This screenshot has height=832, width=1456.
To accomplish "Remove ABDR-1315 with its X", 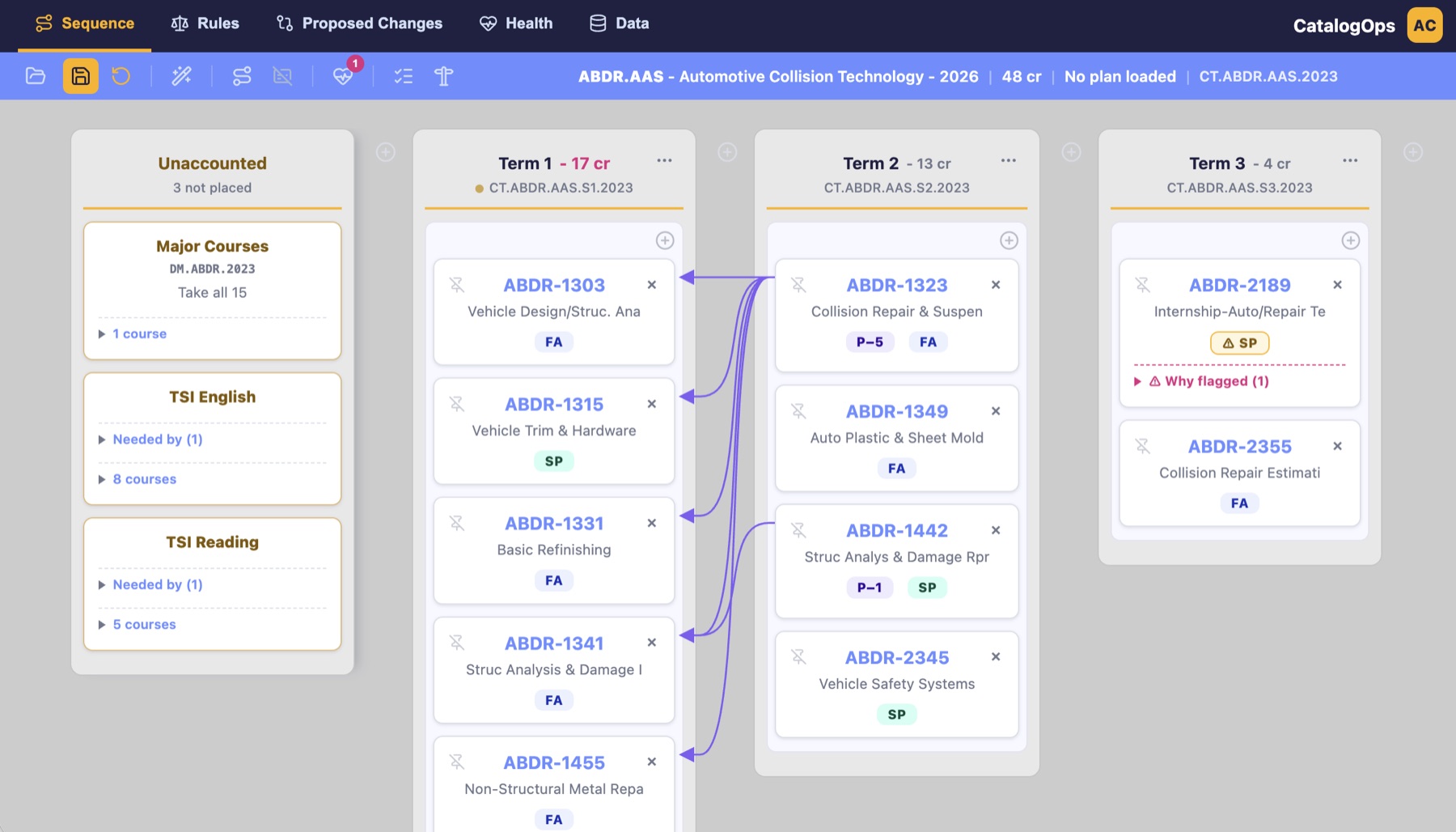I will pyautogui.click(x=652, y=404).
